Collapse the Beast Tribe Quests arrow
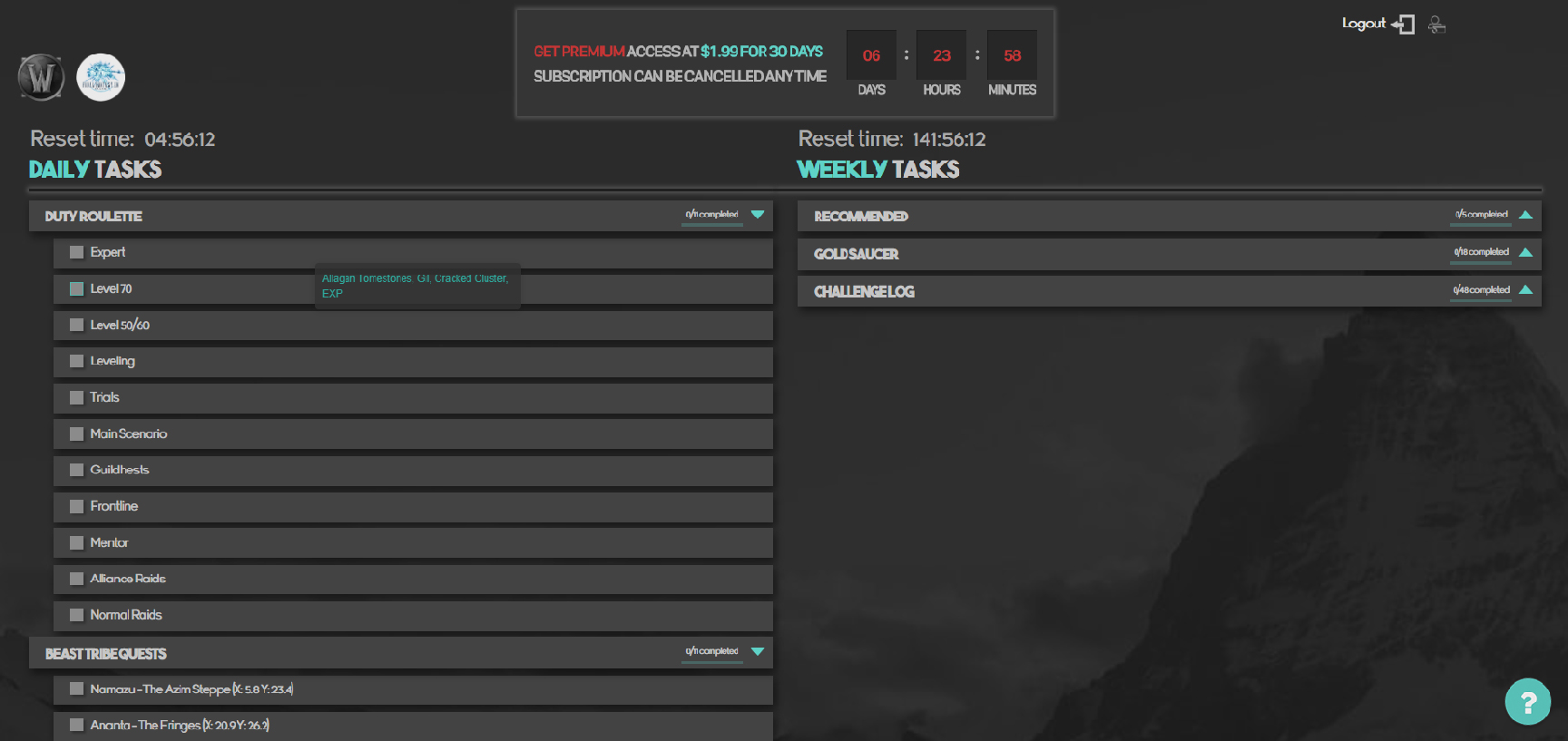The height and width of the screenshot is (741, 1568). point(758,651)
